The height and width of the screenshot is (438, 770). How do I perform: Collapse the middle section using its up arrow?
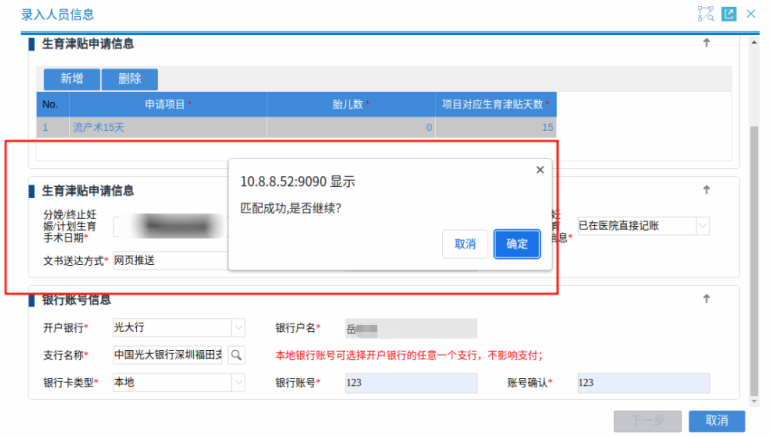click(706, 190)
